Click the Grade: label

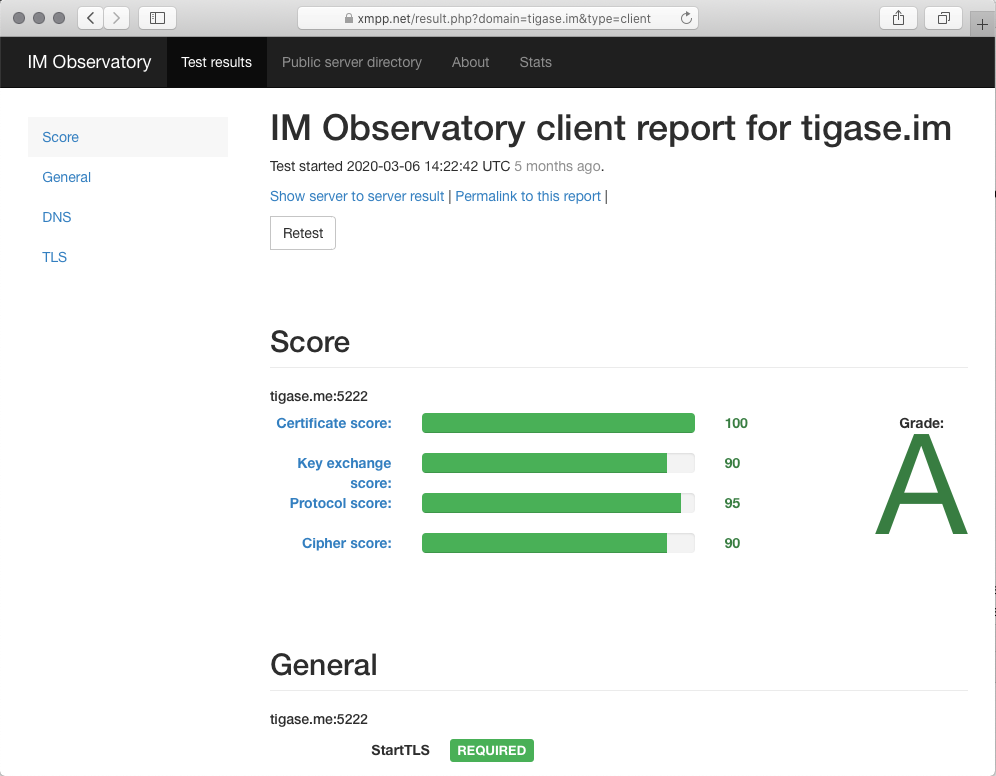point(921,423)
